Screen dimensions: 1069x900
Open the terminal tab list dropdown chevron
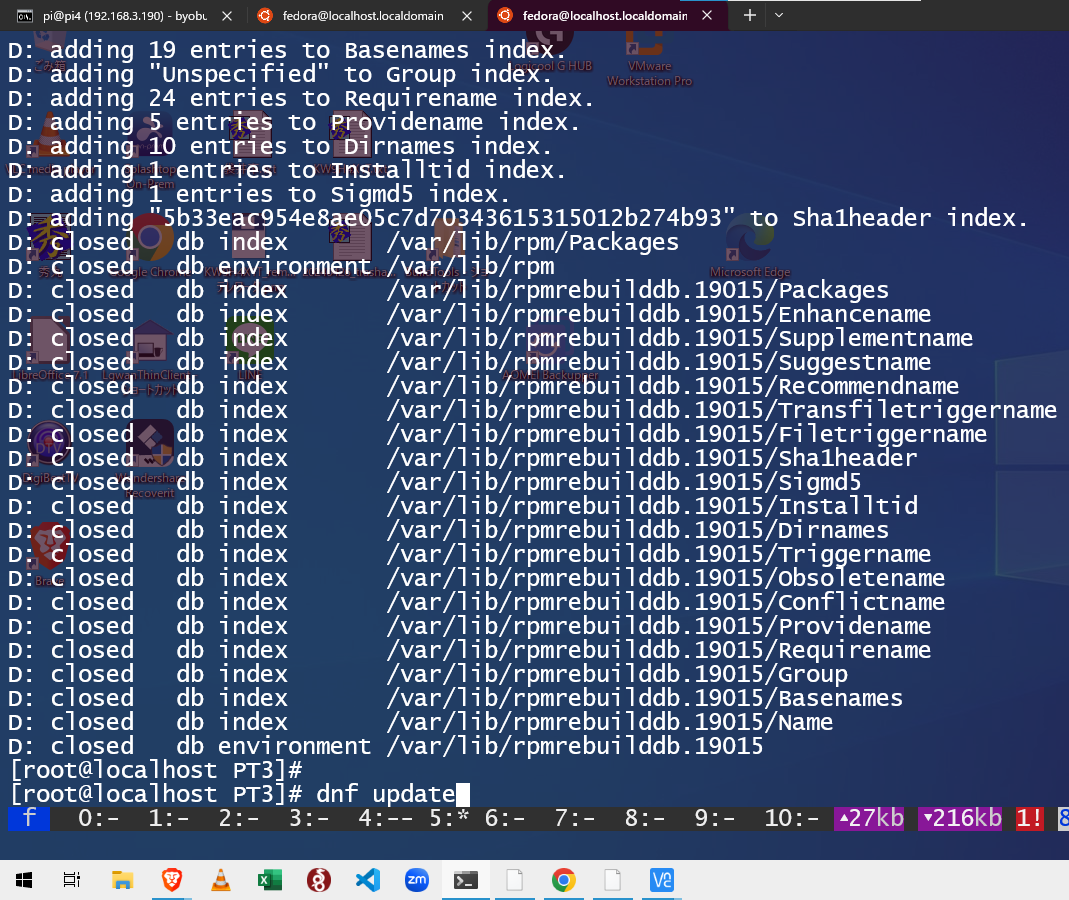(x=779, y=16)
